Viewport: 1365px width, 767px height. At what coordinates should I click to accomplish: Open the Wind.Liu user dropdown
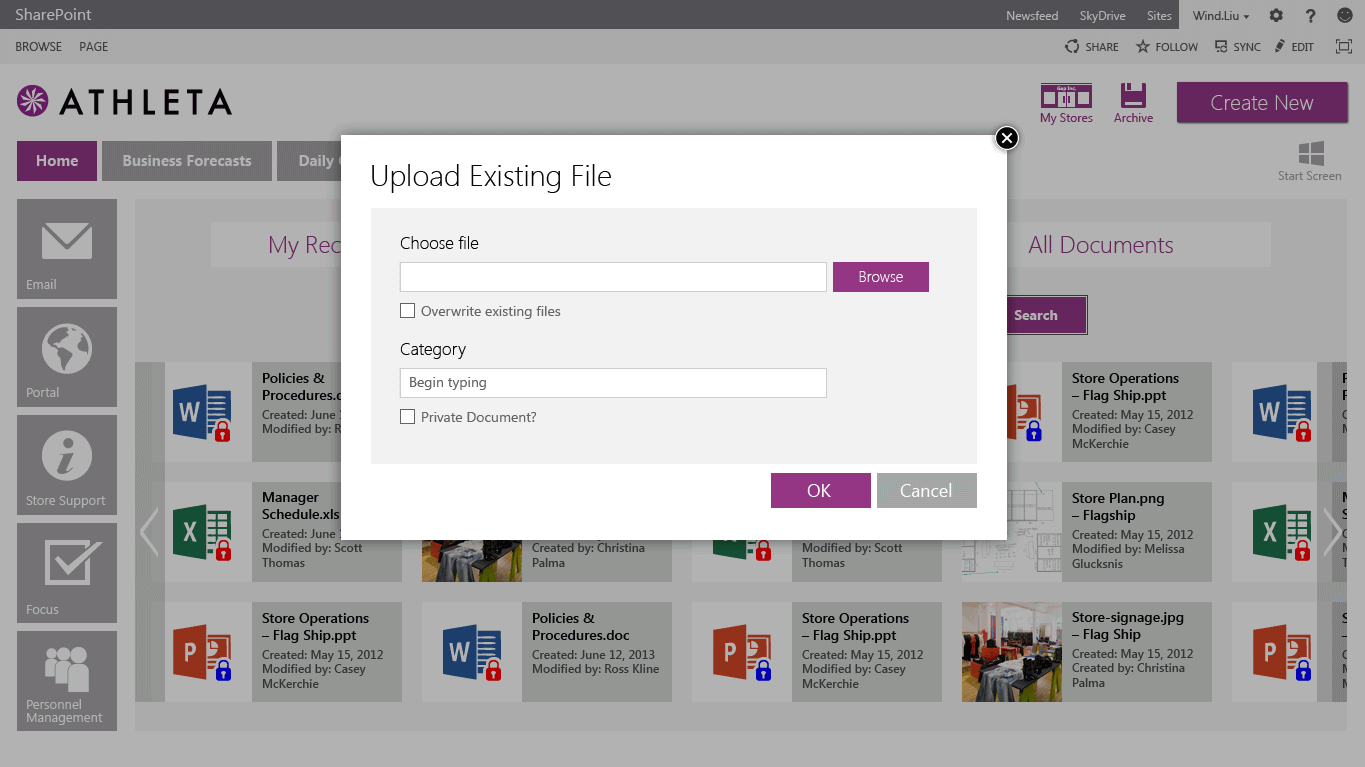coord(1221,15)
